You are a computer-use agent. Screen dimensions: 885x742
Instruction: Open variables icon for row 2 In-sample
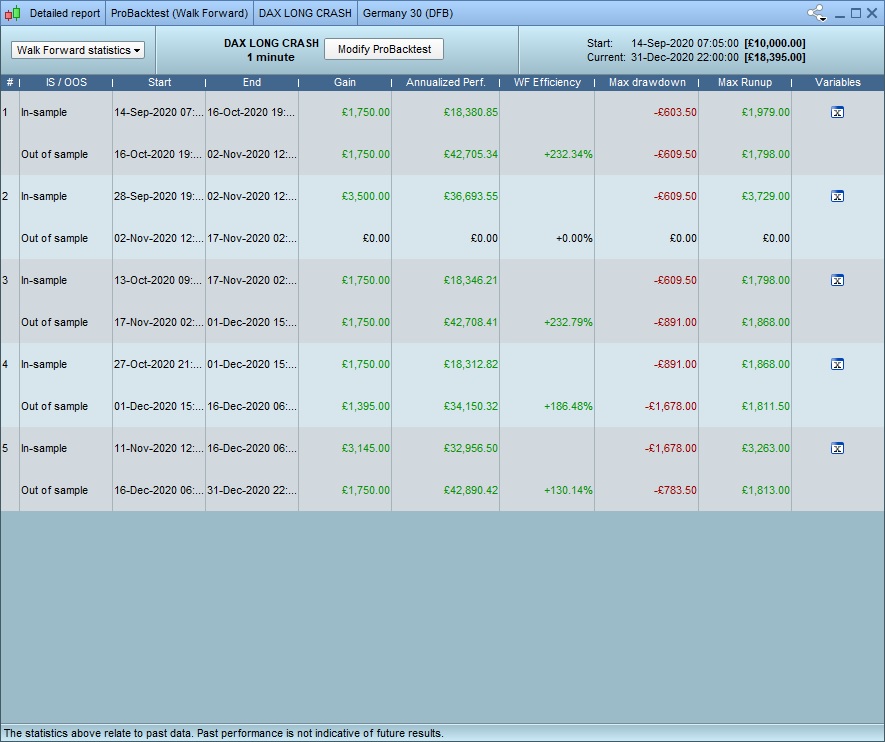pos(837,196)
